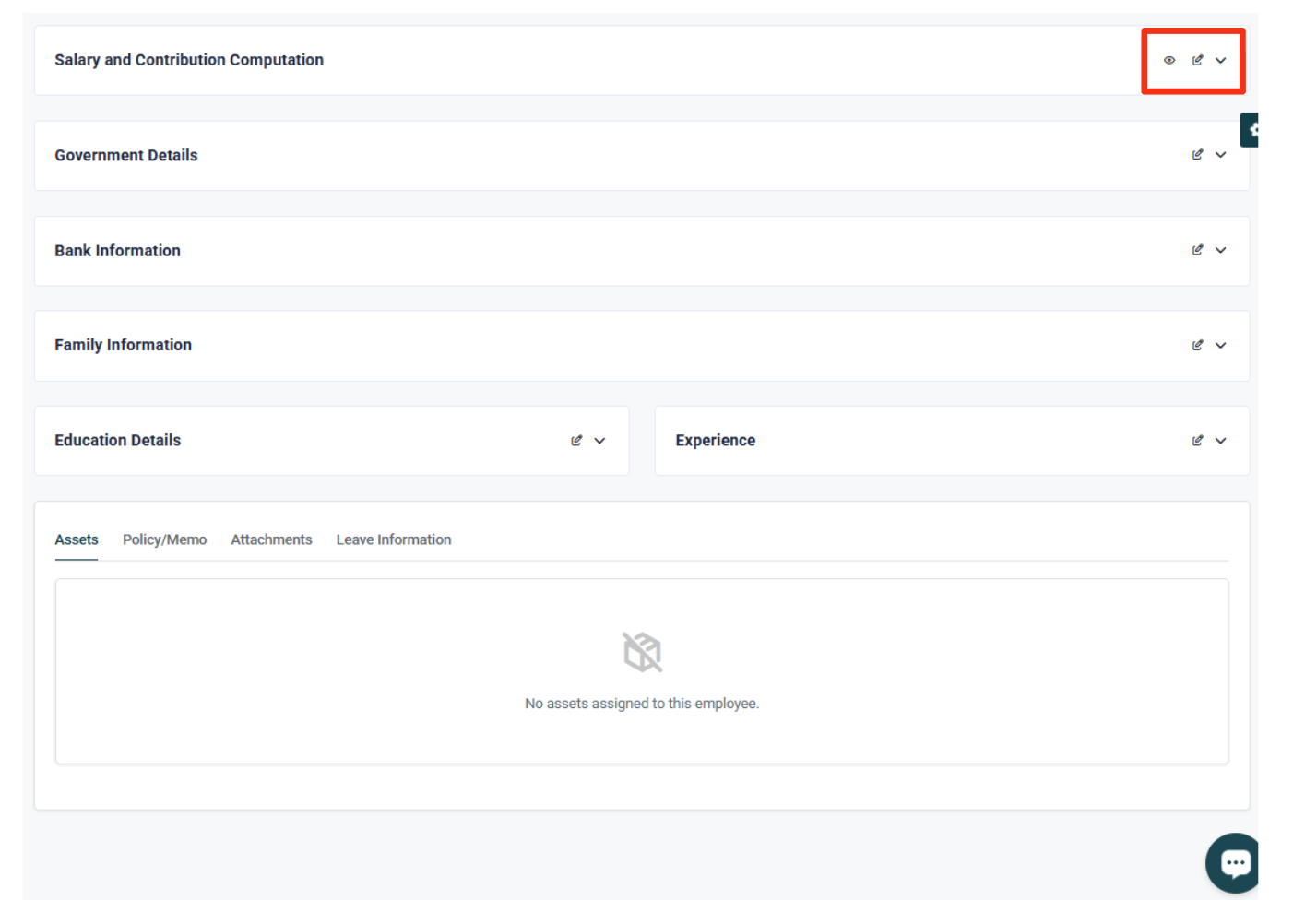Edit the Experience section
This screenshot has width=1293, height=924.
(1197, 441)
